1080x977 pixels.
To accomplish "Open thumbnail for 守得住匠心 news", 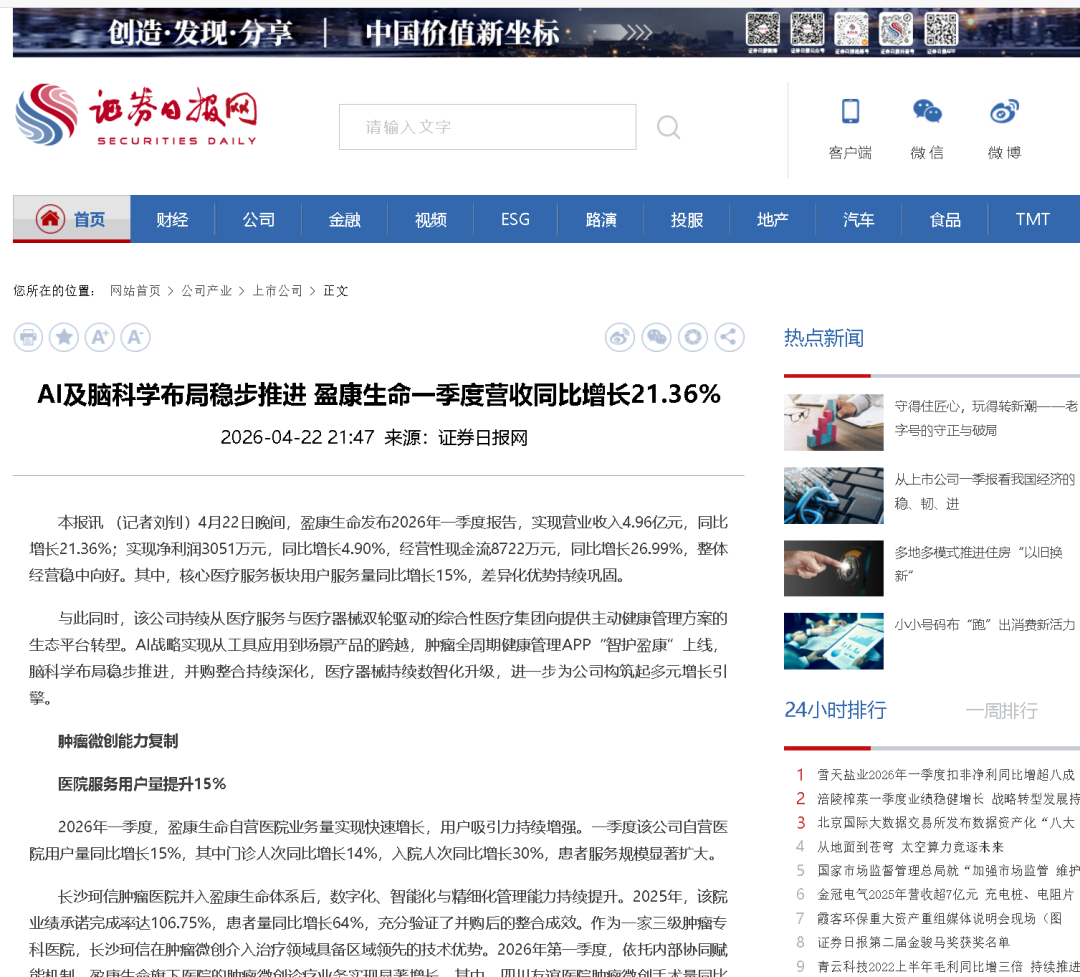I will 833,422.
